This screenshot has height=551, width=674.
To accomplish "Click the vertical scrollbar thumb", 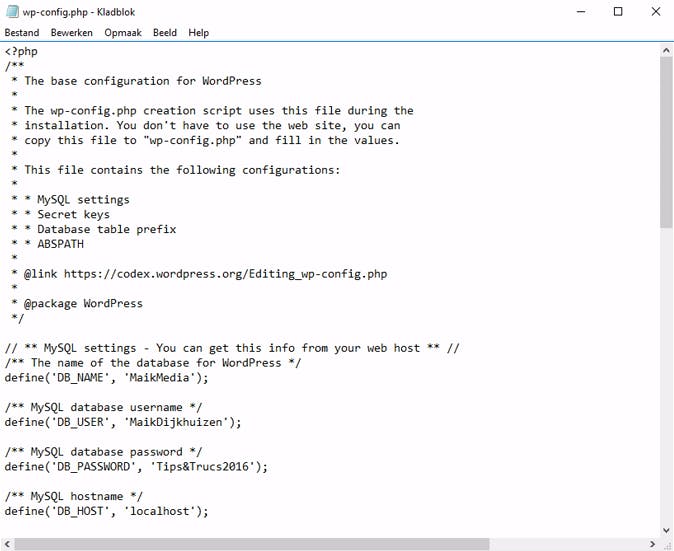I will [667, 140].
